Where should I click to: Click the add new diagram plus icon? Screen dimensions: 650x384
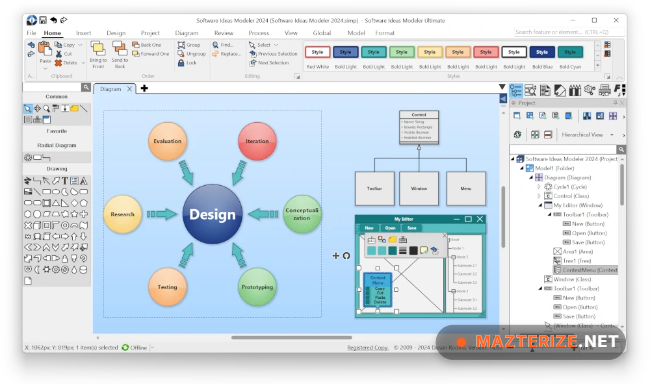point(144,88)
